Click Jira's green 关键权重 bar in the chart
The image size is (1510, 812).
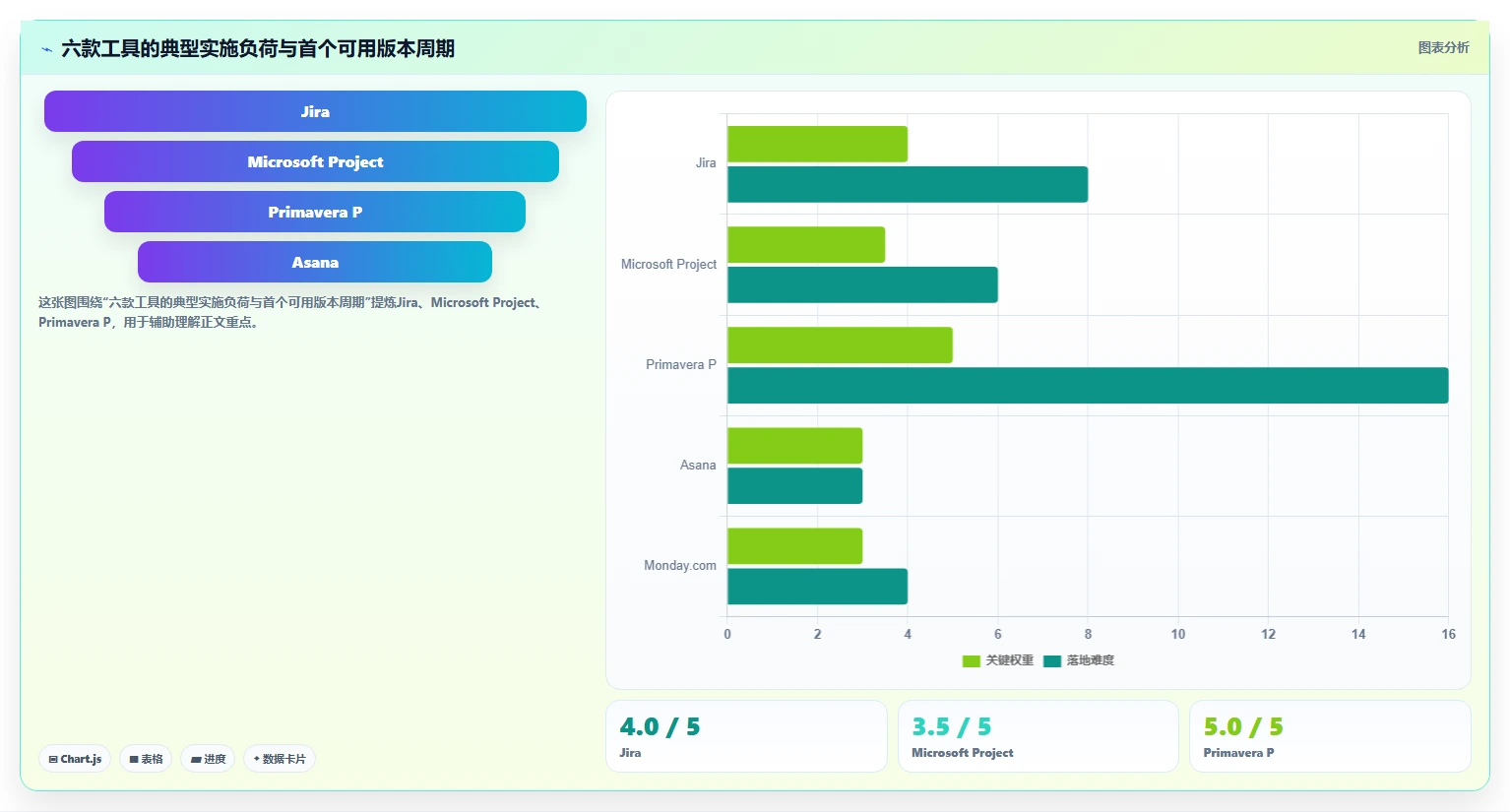[x=817, y=144]
